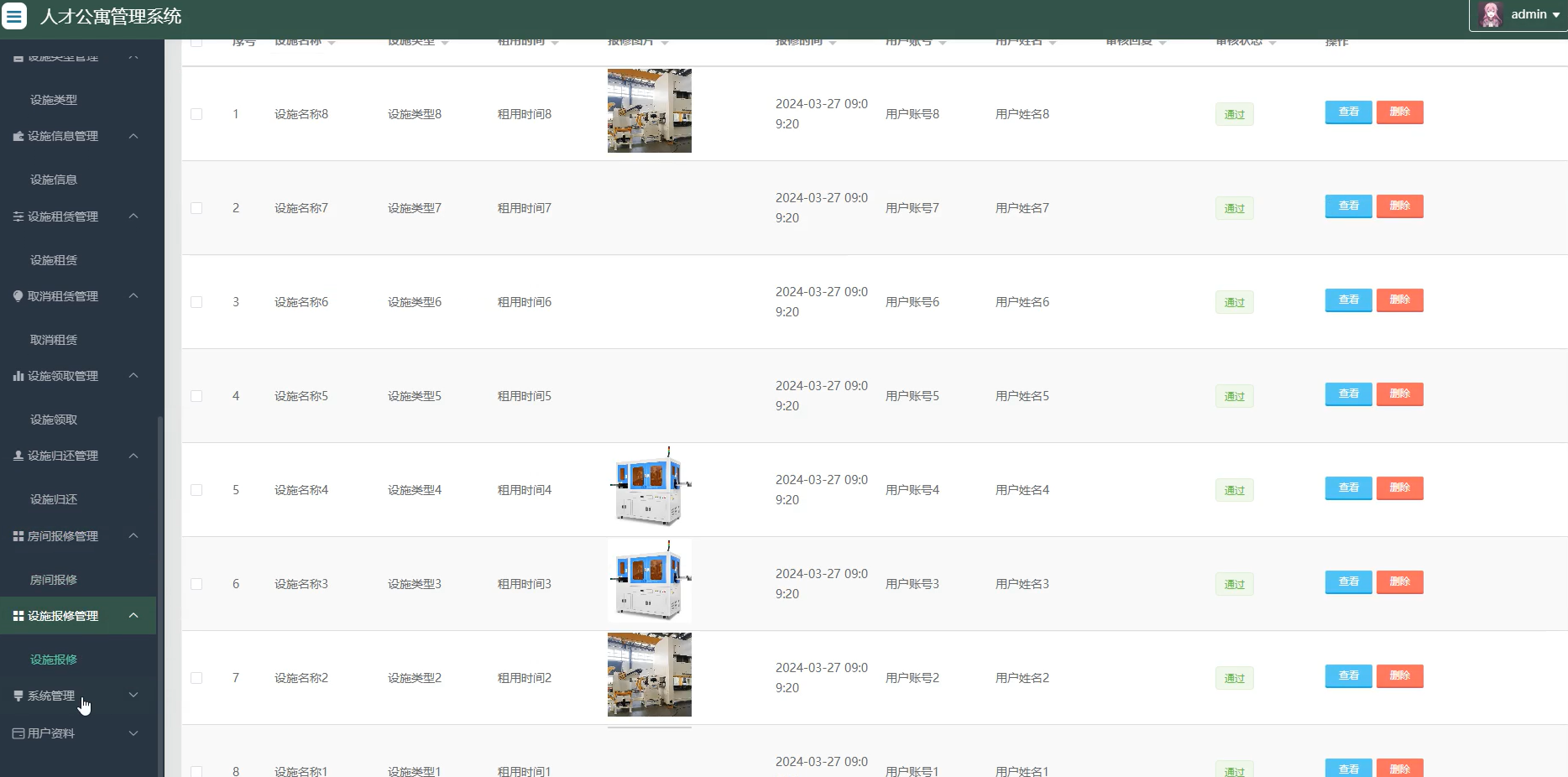
Task: Click the 取消租赁管理 sidebar icon
Action: tap(18, 296)
